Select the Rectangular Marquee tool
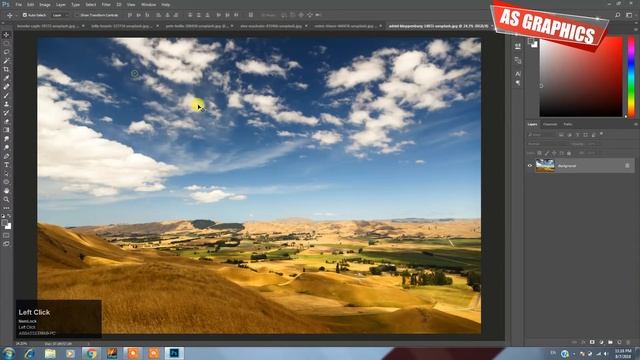The height and width of the screenshot is (360, 640). pyautogui.click(x=6, y=43)
